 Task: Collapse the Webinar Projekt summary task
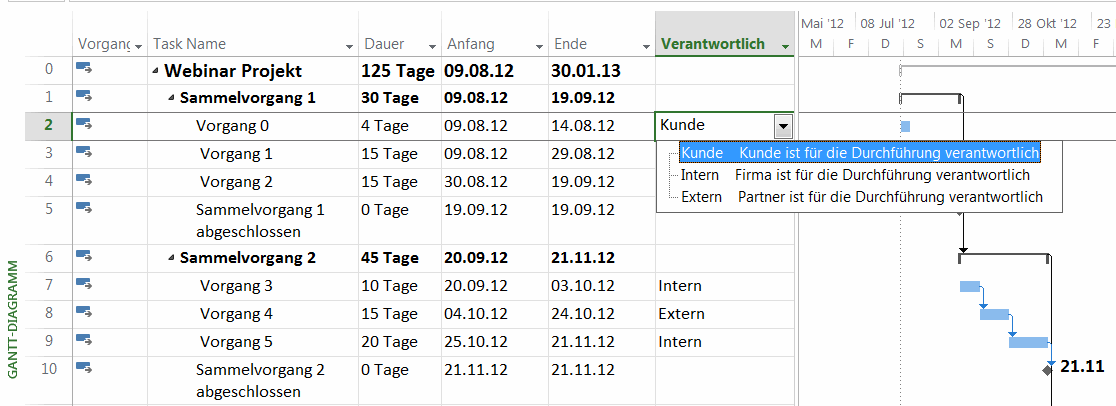[156, 71]
